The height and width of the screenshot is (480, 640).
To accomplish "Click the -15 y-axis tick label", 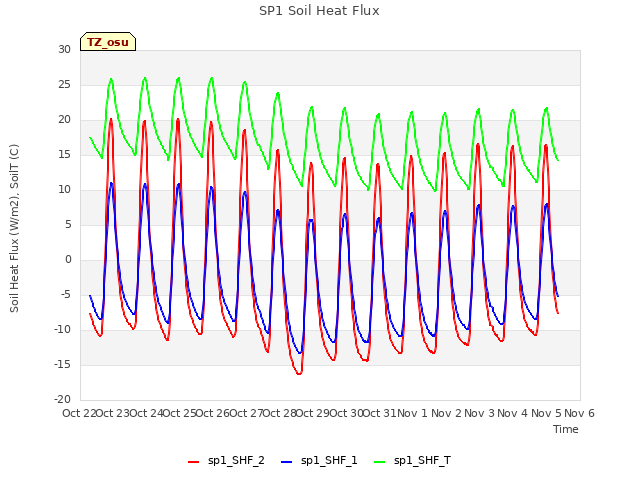I will [62, 364].
